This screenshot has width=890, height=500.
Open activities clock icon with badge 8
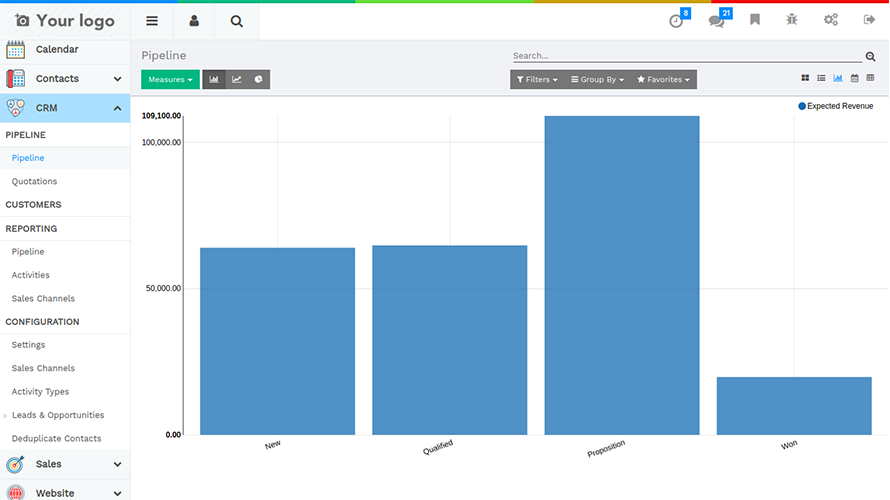tap(676, 21)
